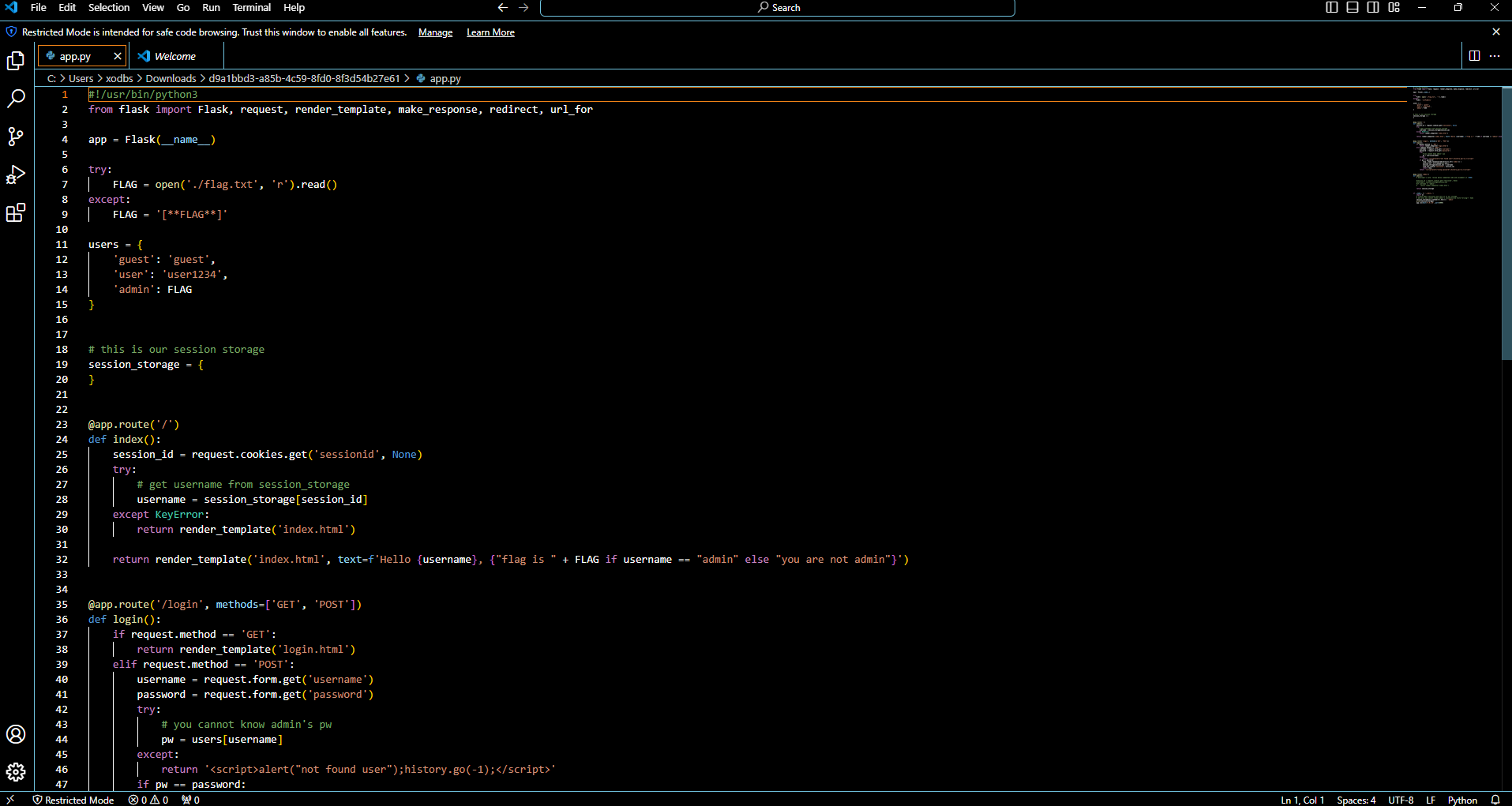Click Ln 1, Col 1 in status bar
The image size is (1512, 806).
point(1302,800)
